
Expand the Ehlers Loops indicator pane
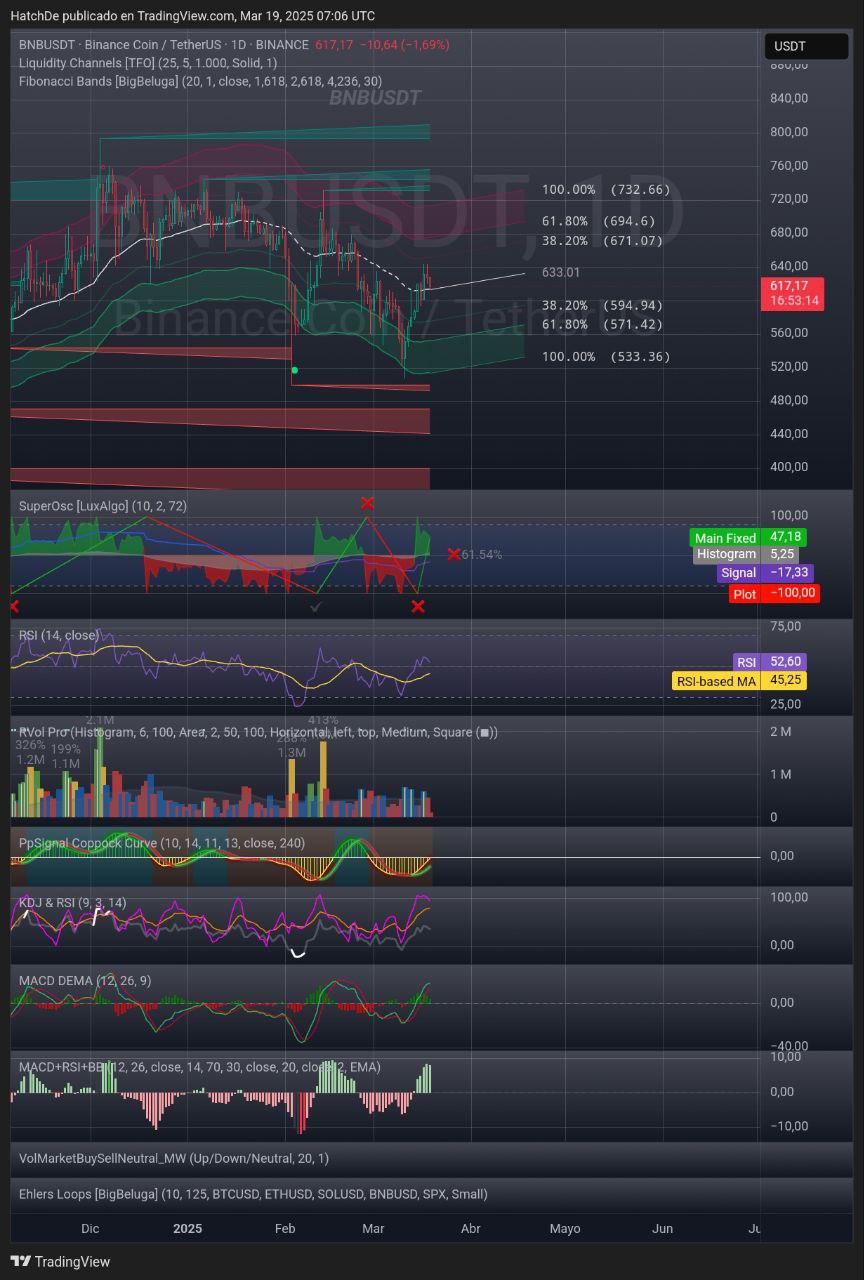[253, 1194]
